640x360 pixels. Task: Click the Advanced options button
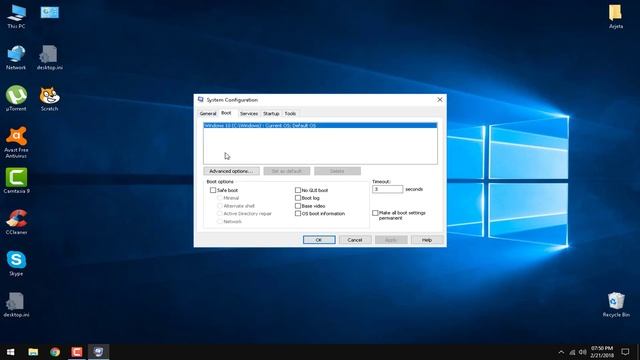231,171
